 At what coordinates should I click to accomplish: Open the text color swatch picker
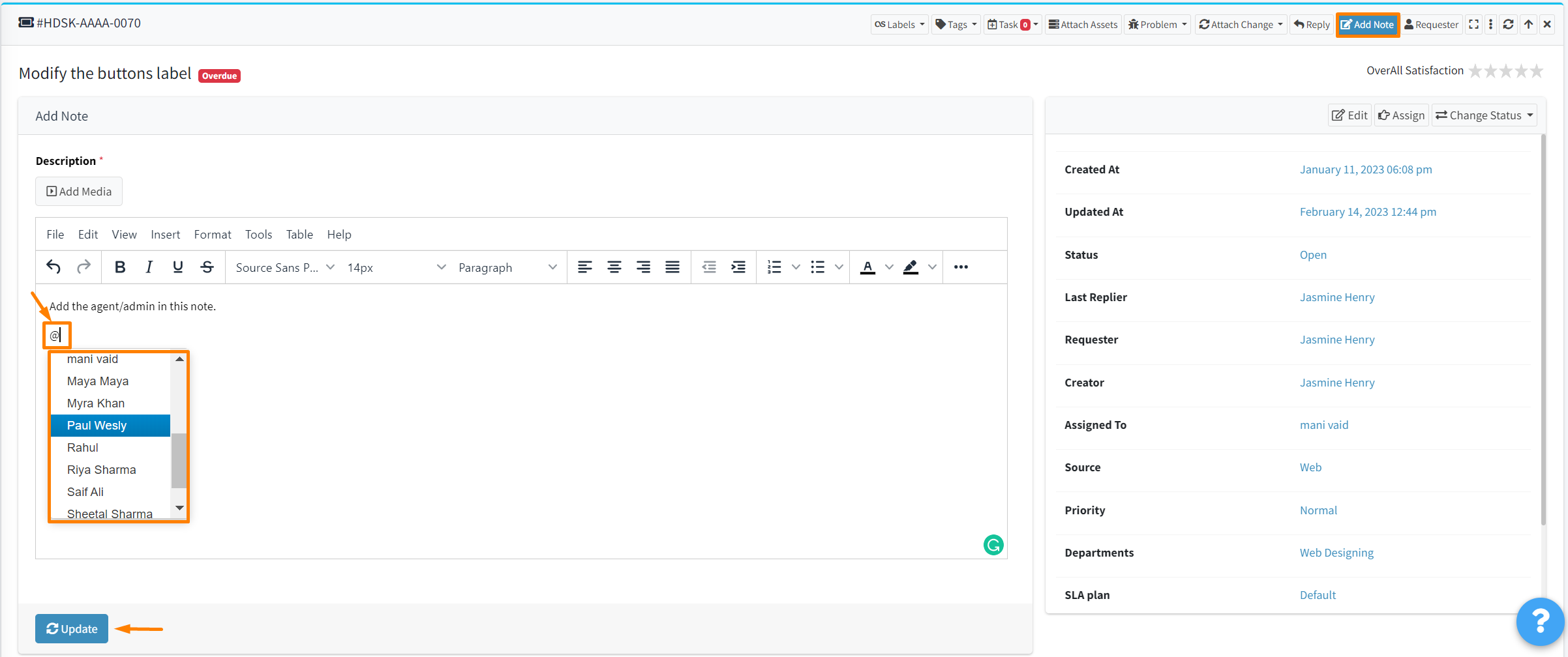[867, 267]
